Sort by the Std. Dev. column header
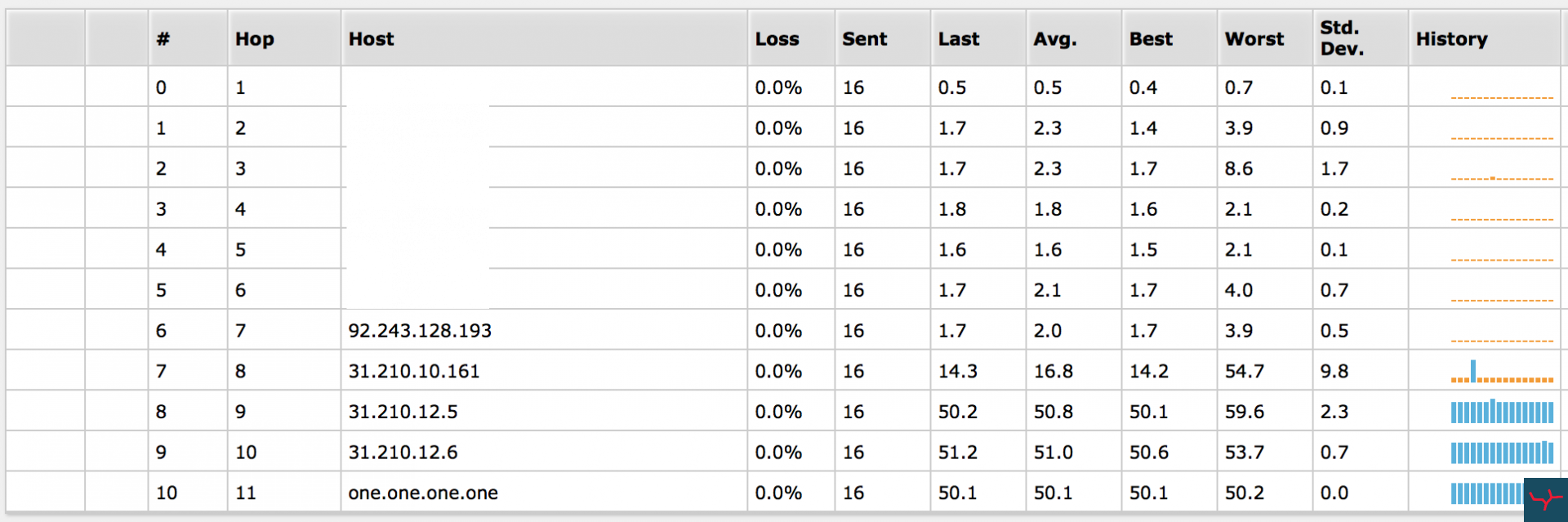 pos(1342,38)
